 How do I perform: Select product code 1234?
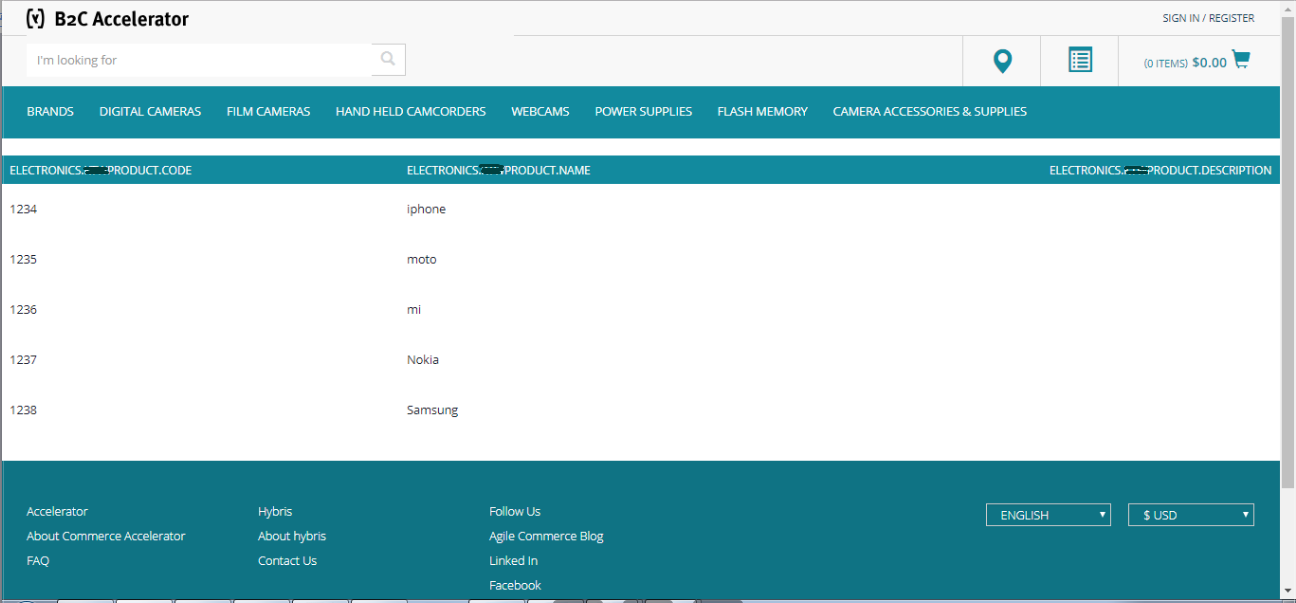point(23,209)
